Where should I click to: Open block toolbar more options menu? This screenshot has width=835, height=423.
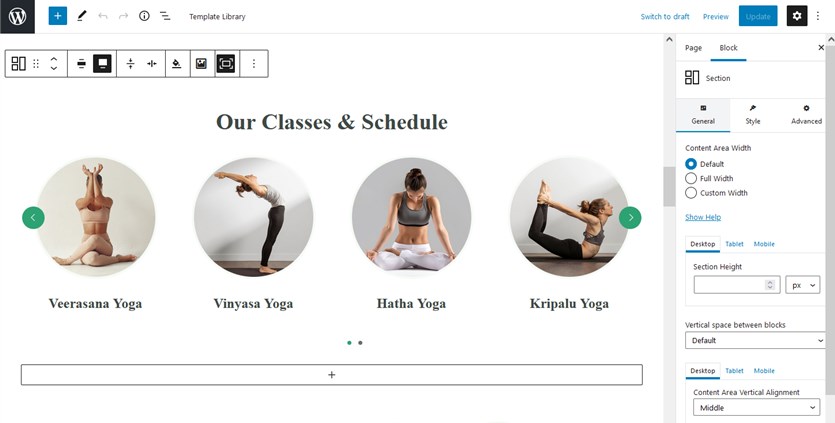254,64
